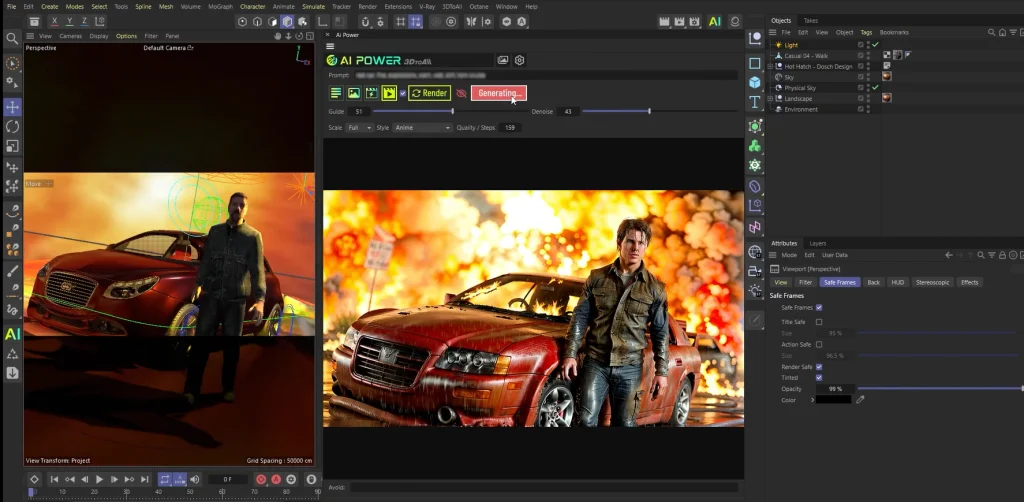Open the search magnifier at top left
The height and width of the screenshot is (502, 1024).
(12, 39)
